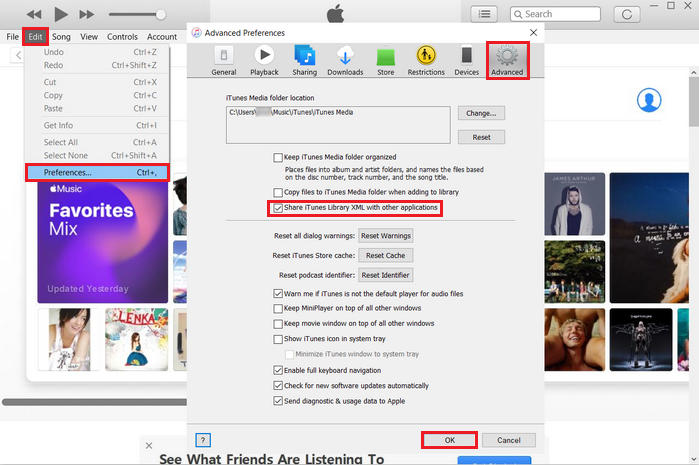
Task: Open the Edit menu
Action: coord(35,37)
